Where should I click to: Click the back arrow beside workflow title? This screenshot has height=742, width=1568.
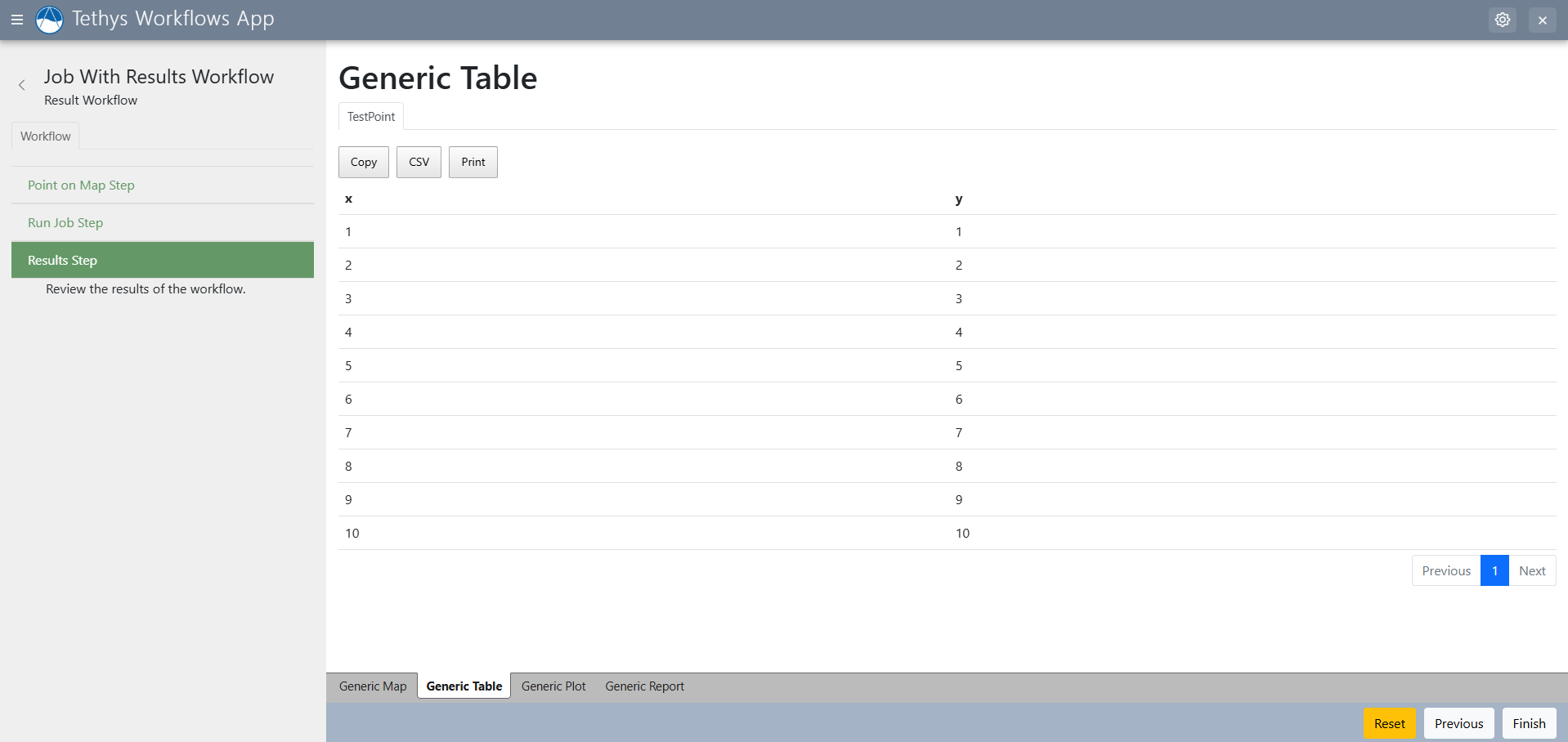[21, 84]
